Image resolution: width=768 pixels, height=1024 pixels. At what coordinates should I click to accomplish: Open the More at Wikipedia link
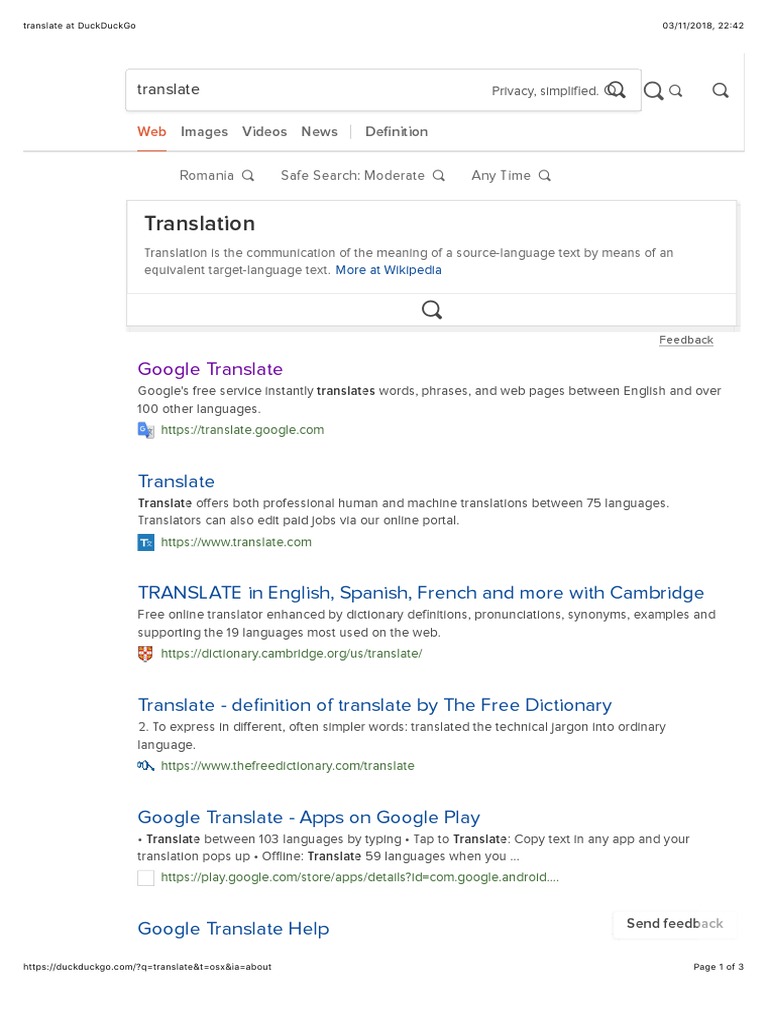388,270
